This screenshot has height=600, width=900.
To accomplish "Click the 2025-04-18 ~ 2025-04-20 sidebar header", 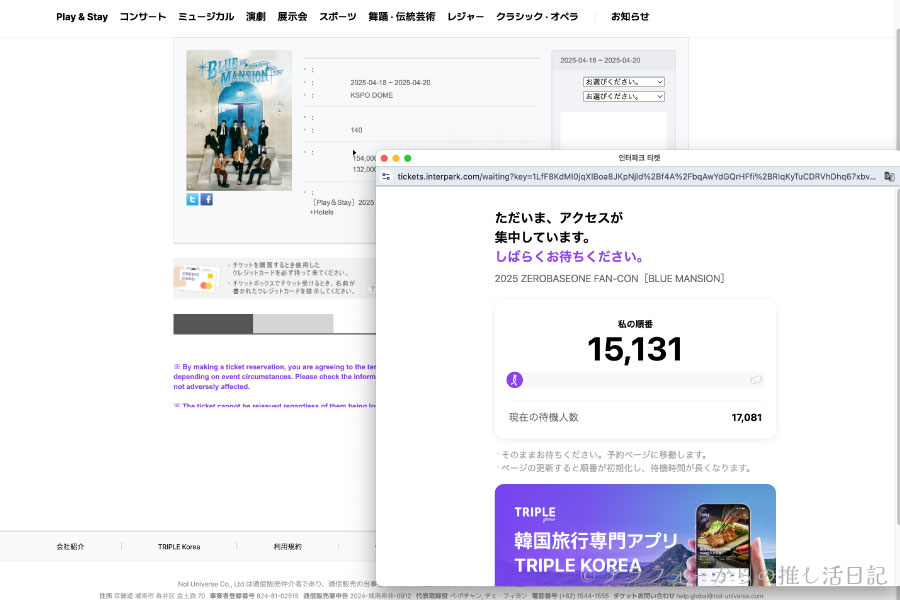I will coord(600,60).
